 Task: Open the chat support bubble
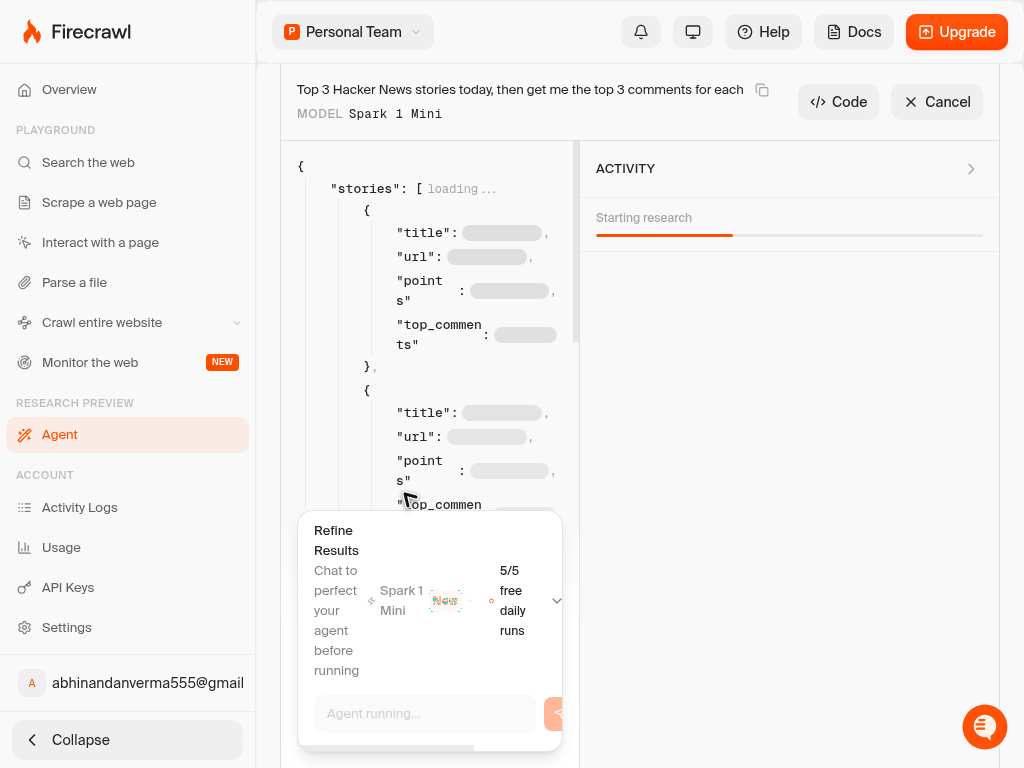pos(984,727)
